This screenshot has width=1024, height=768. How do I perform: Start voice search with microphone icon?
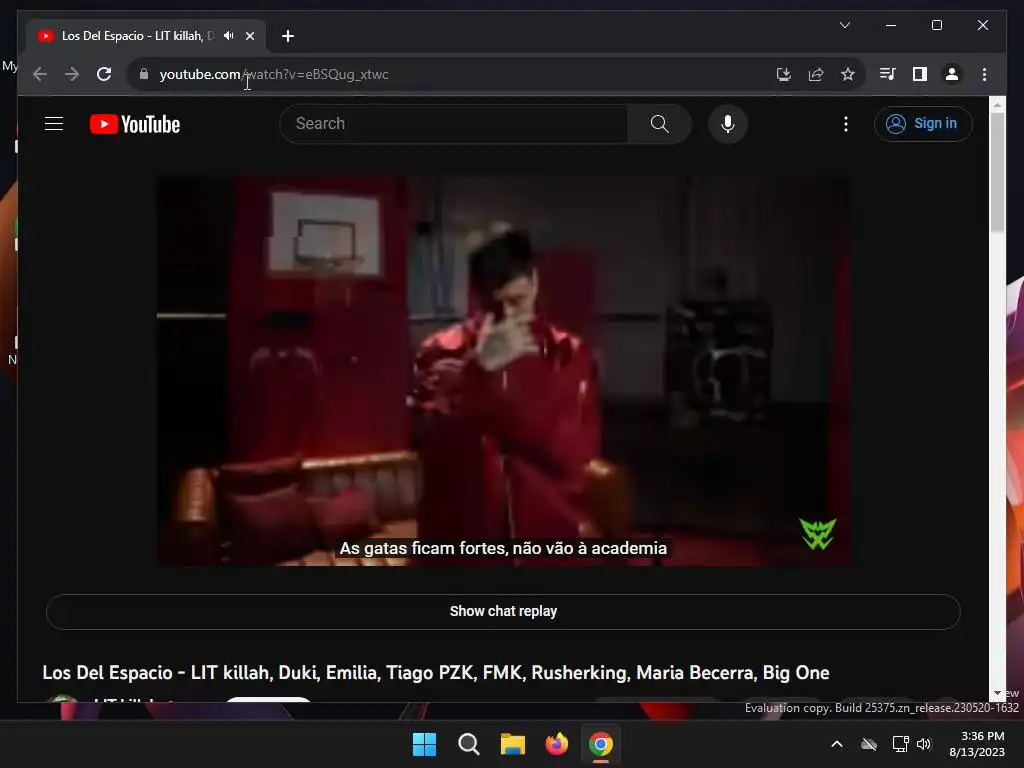point(728,123)
